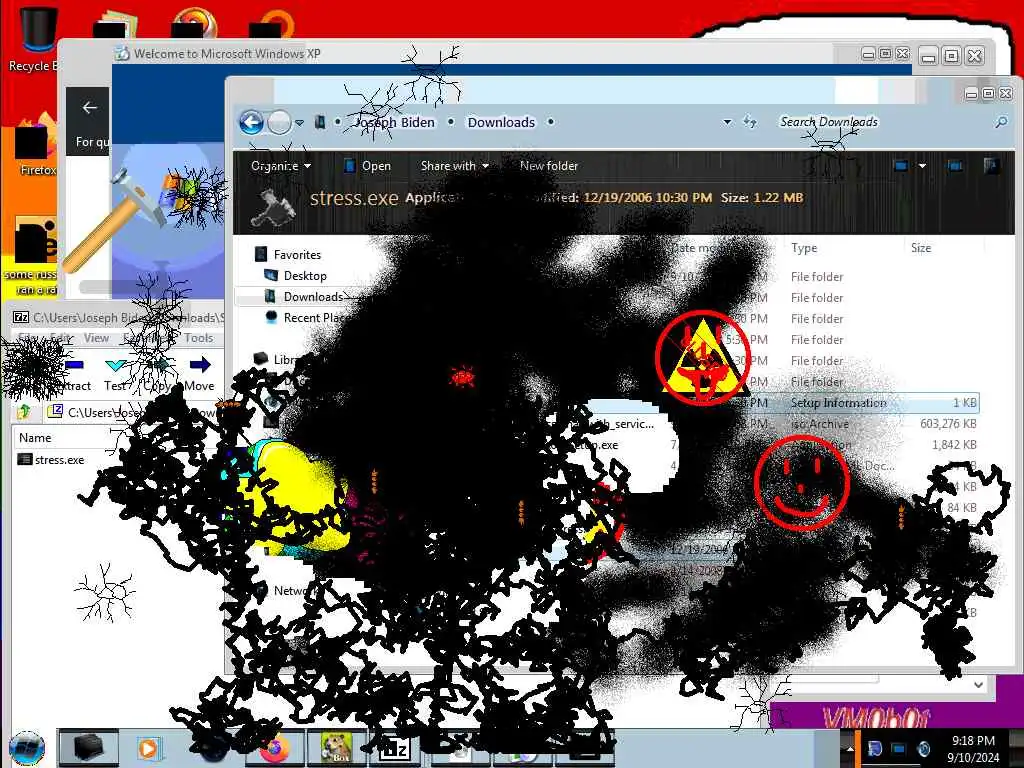Show hidden tray icons arrow
Viewport: 1024px width, 768px height.
(x=850, y=748)
